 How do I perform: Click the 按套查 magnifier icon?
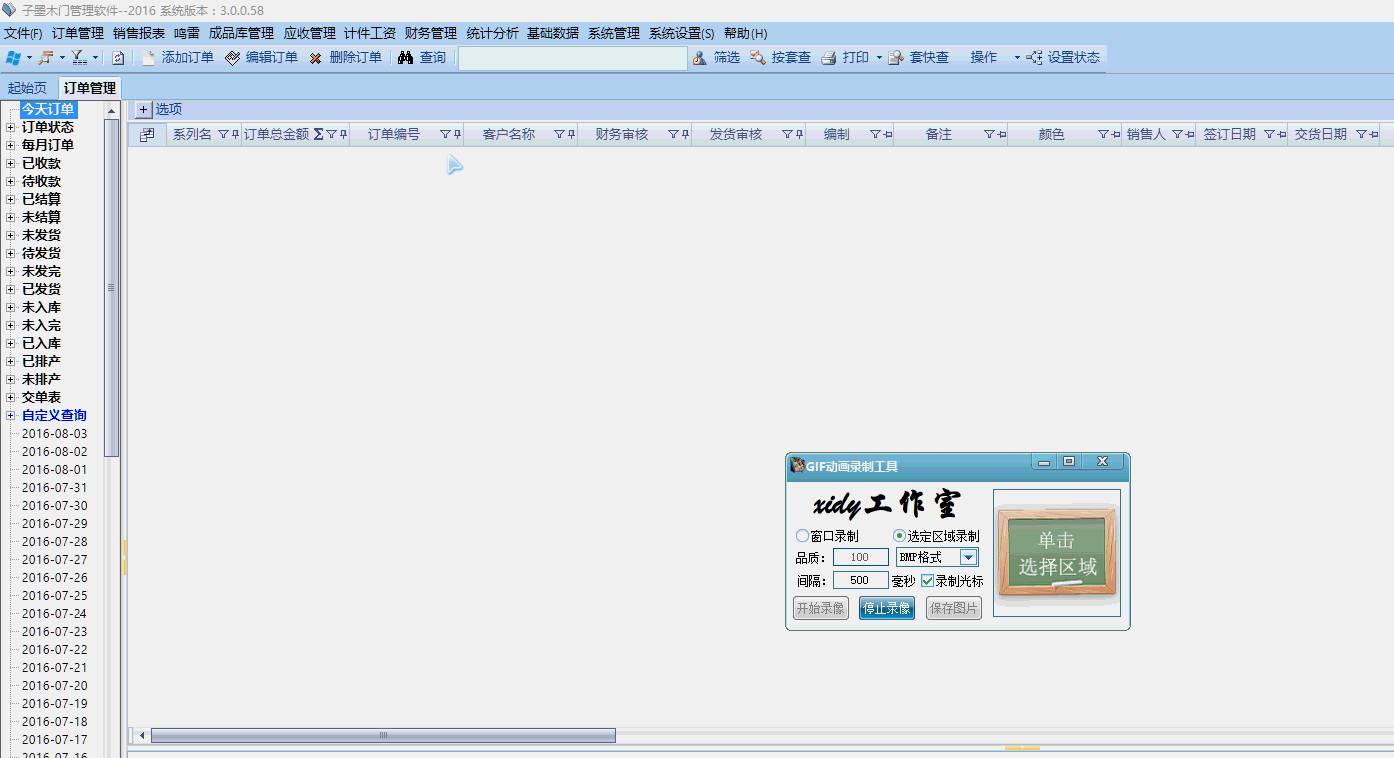[x=758, y=58]
